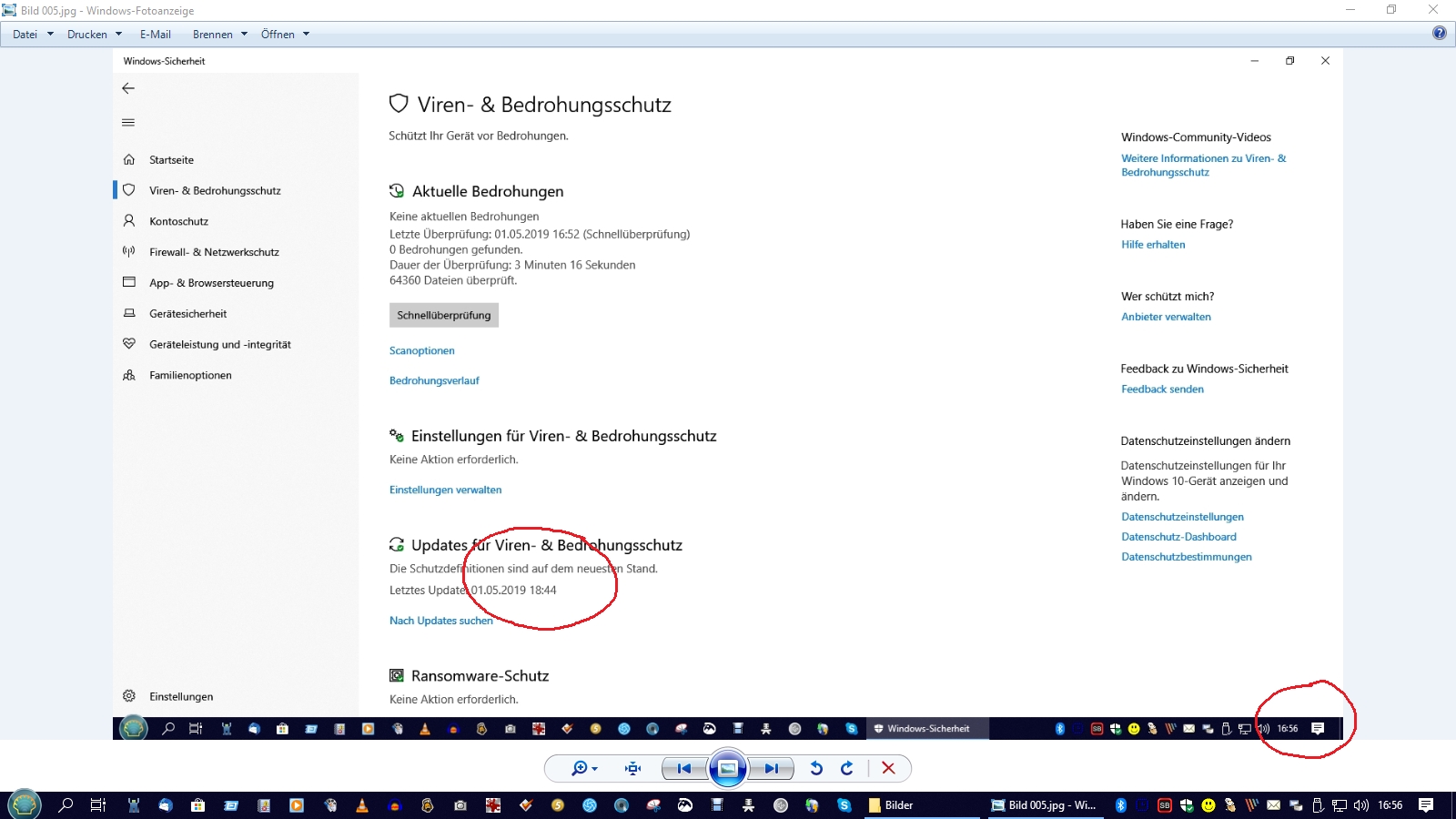Open taskbar search magnifier on bottom taskbar

pyautogui.click(x=66, y=805)
